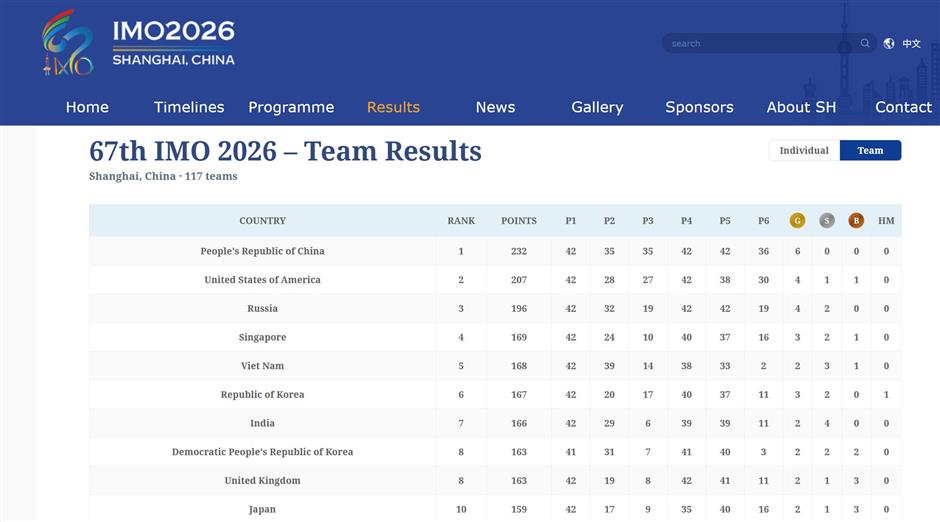Open the Timelines menu item
The image size is (940, 522).
(189, 107)
